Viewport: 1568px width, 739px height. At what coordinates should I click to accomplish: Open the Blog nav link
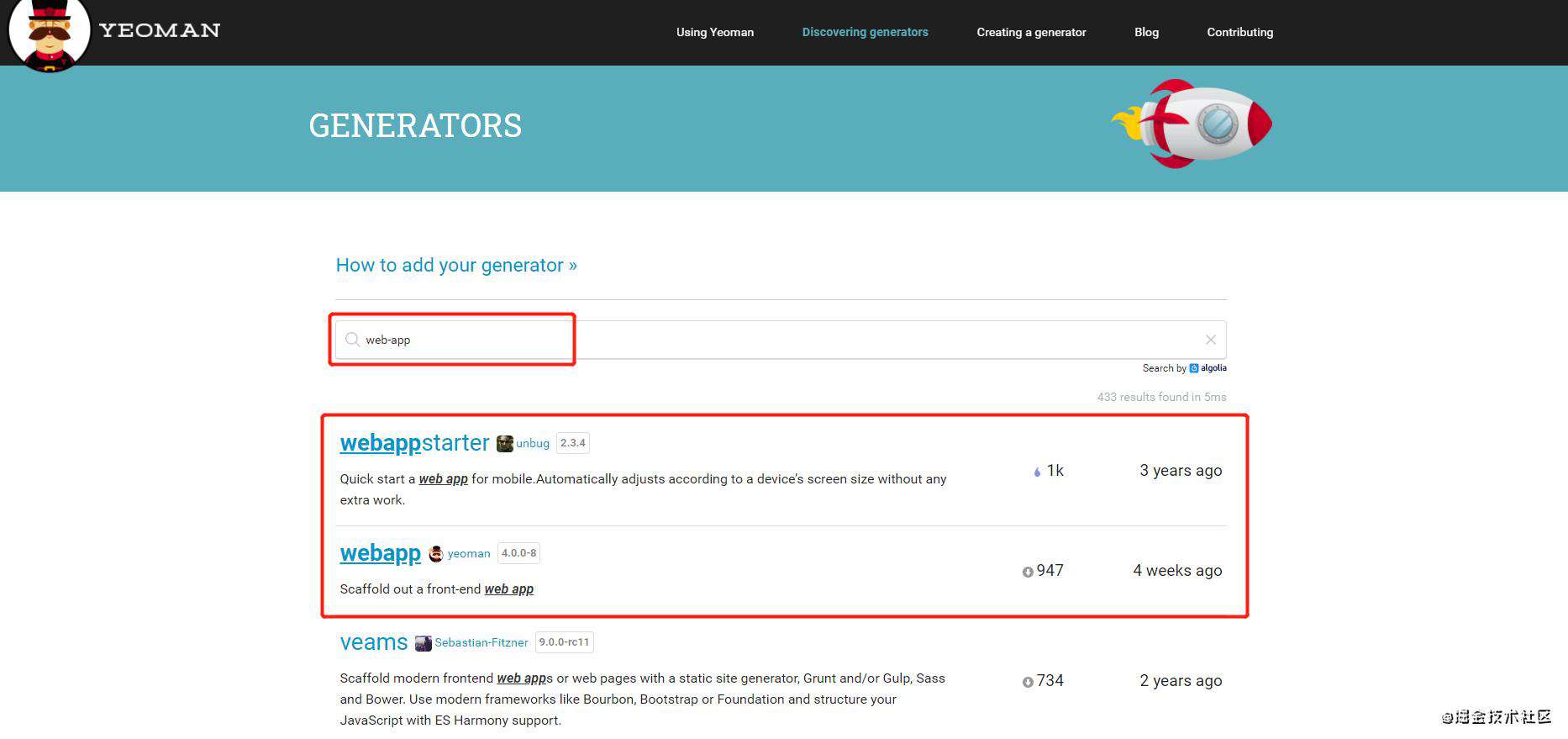point(1146,32)
